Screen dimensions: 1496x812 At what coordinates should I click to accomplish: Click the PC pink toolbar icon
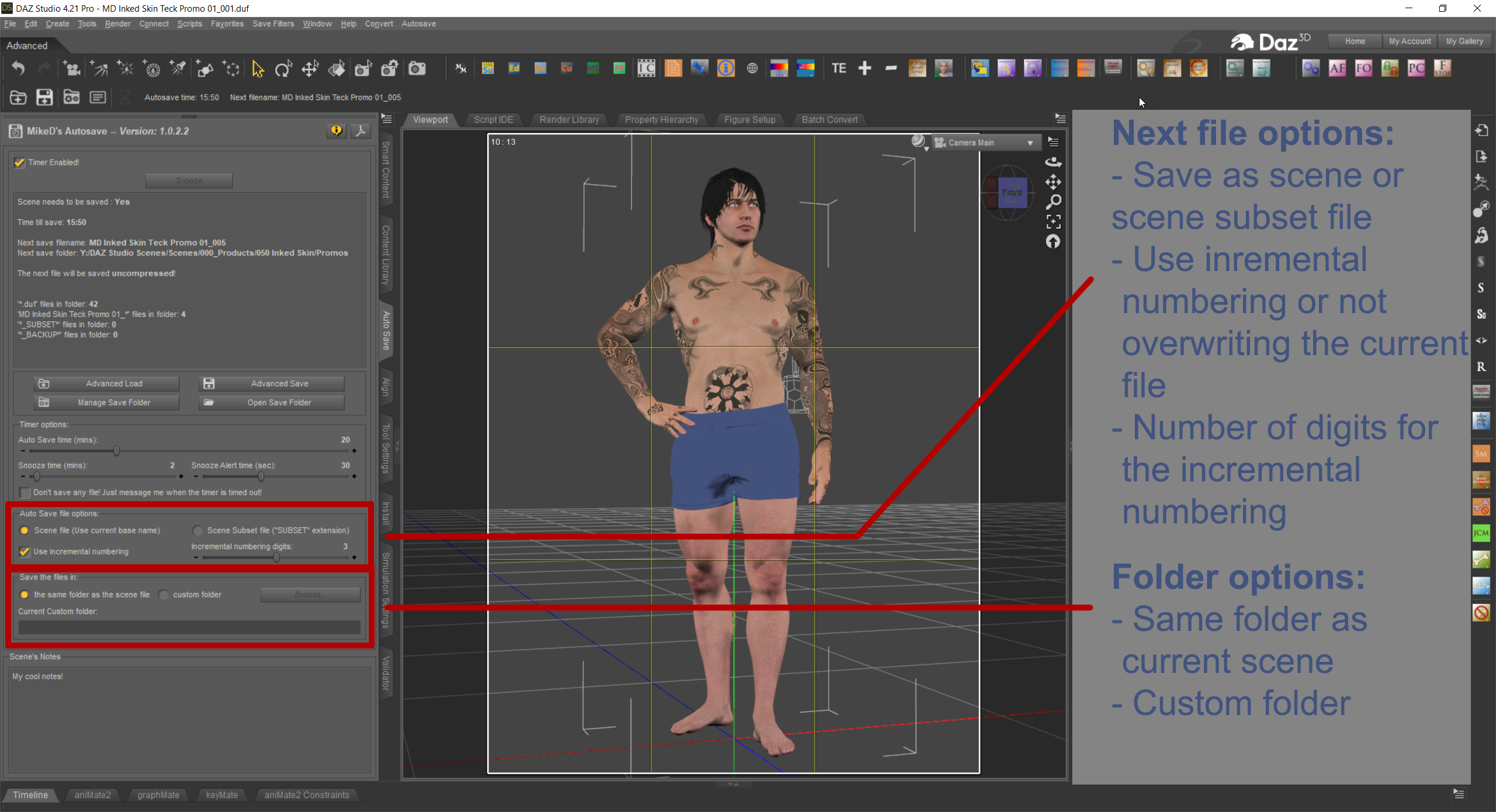[x=1416, y=69]
